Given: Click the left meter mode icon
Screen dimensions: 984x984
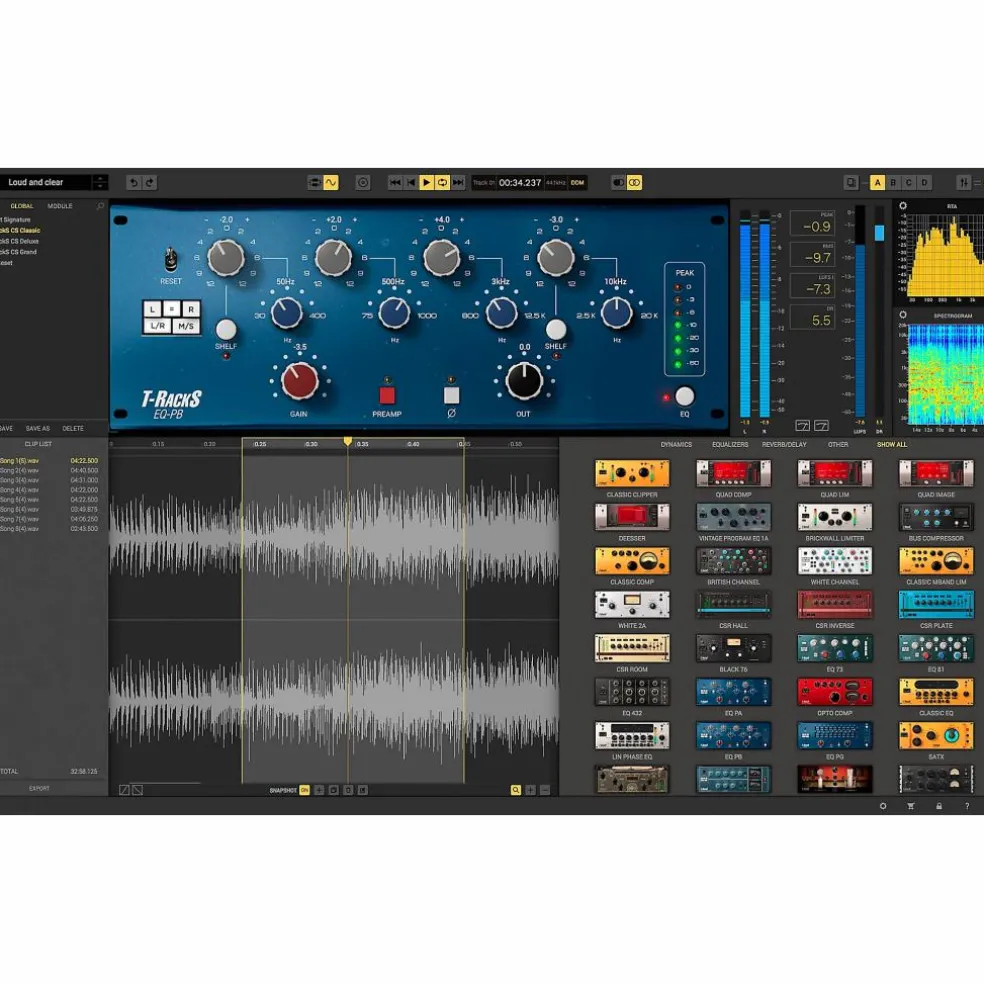Looking at the screenshot, I should [802, 426].
